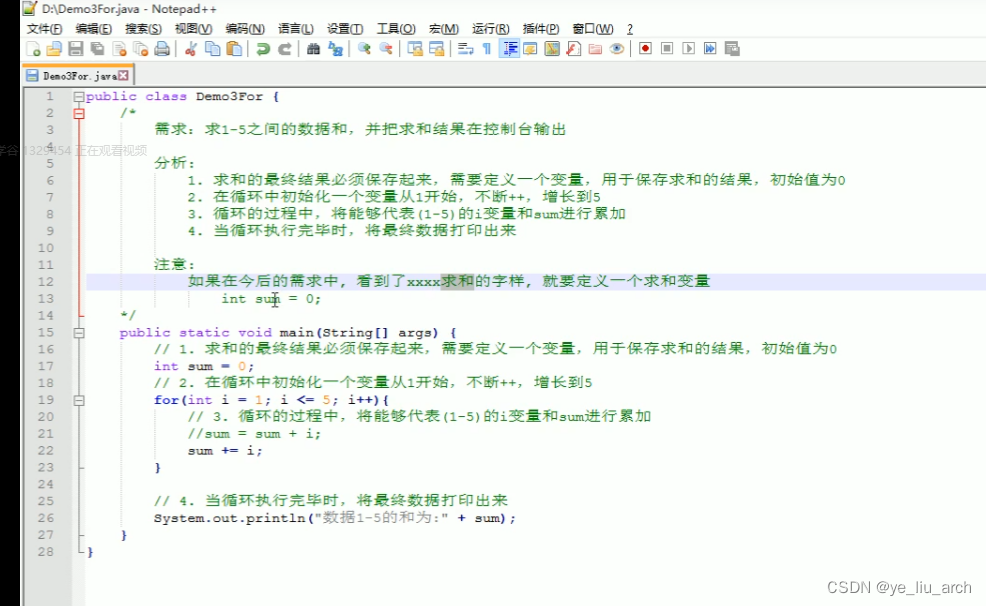Screen dimensions: 986x606
Task: Zoom out with the magnifier minus icon
Action: (385, 49)
